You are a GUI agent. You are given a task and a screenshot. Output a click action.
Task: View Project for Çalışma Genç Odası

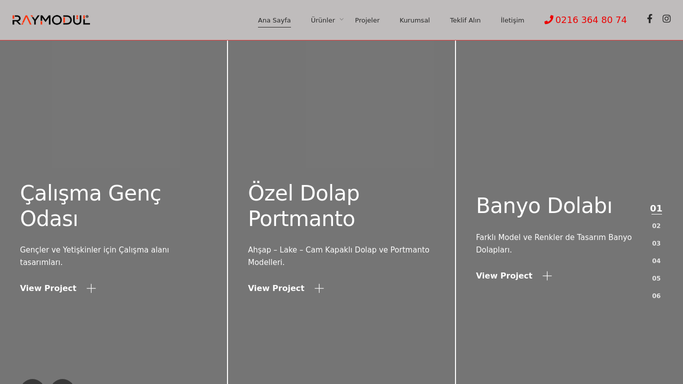coord(48,288)
